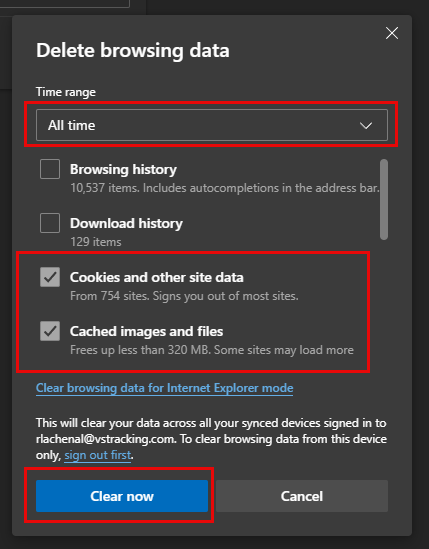
Task: Click the data list vertical scrollbar thumb
Action: coord(384,200)
